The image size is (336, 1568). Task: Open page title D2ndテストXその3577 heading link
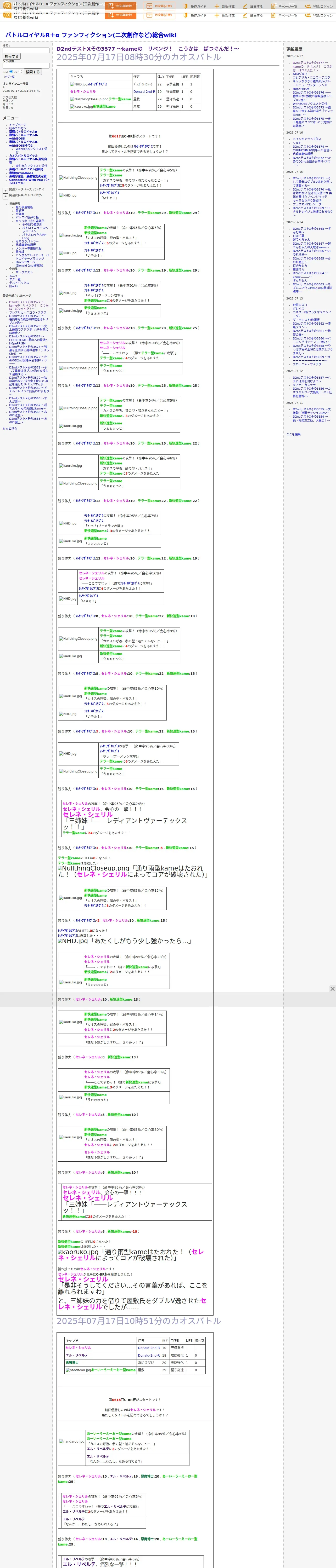point(148,49)
